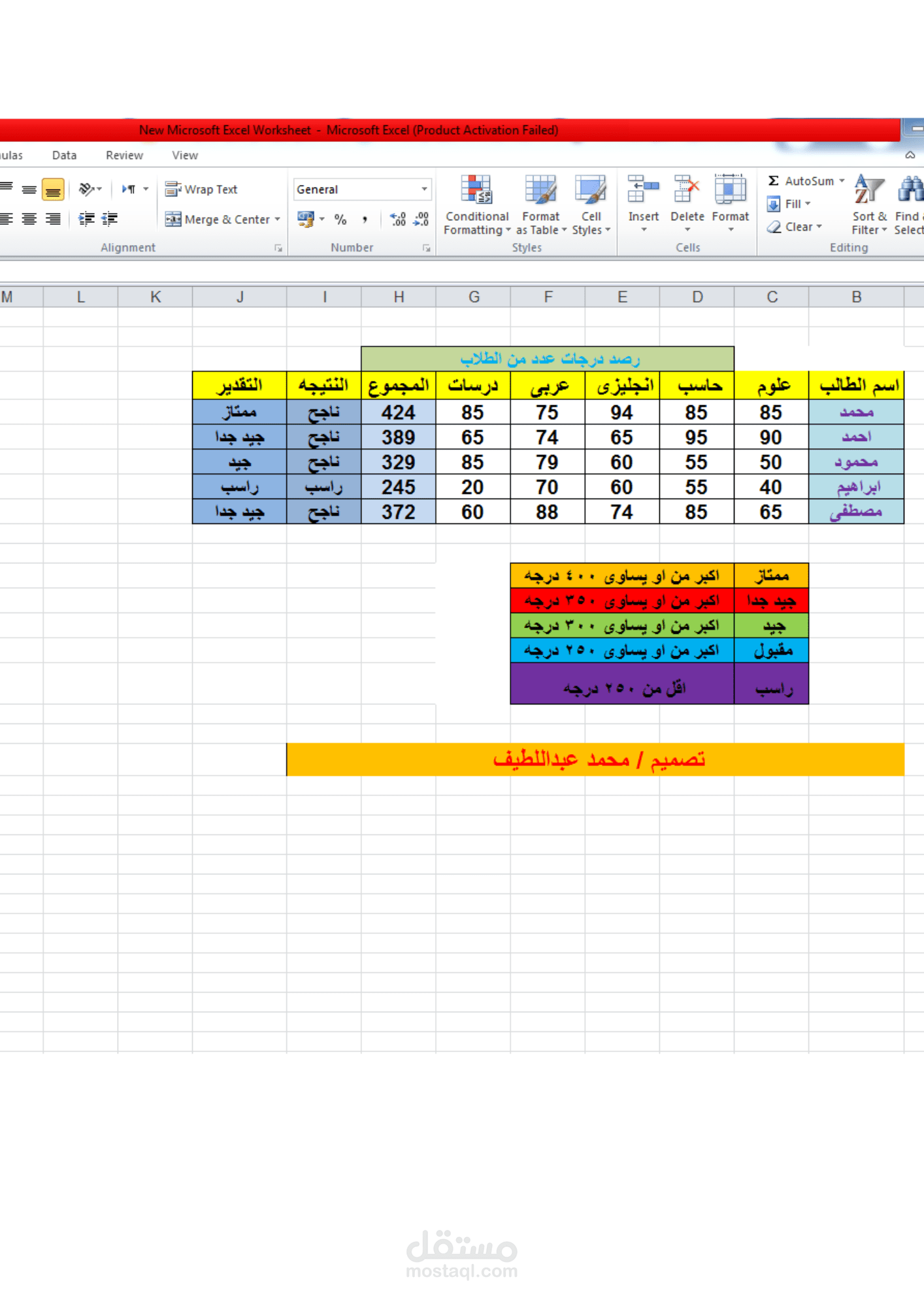The height and width of the screenshot is (1307, 924).
Task: Click Format as Table icon
Action: pos(541,190)
